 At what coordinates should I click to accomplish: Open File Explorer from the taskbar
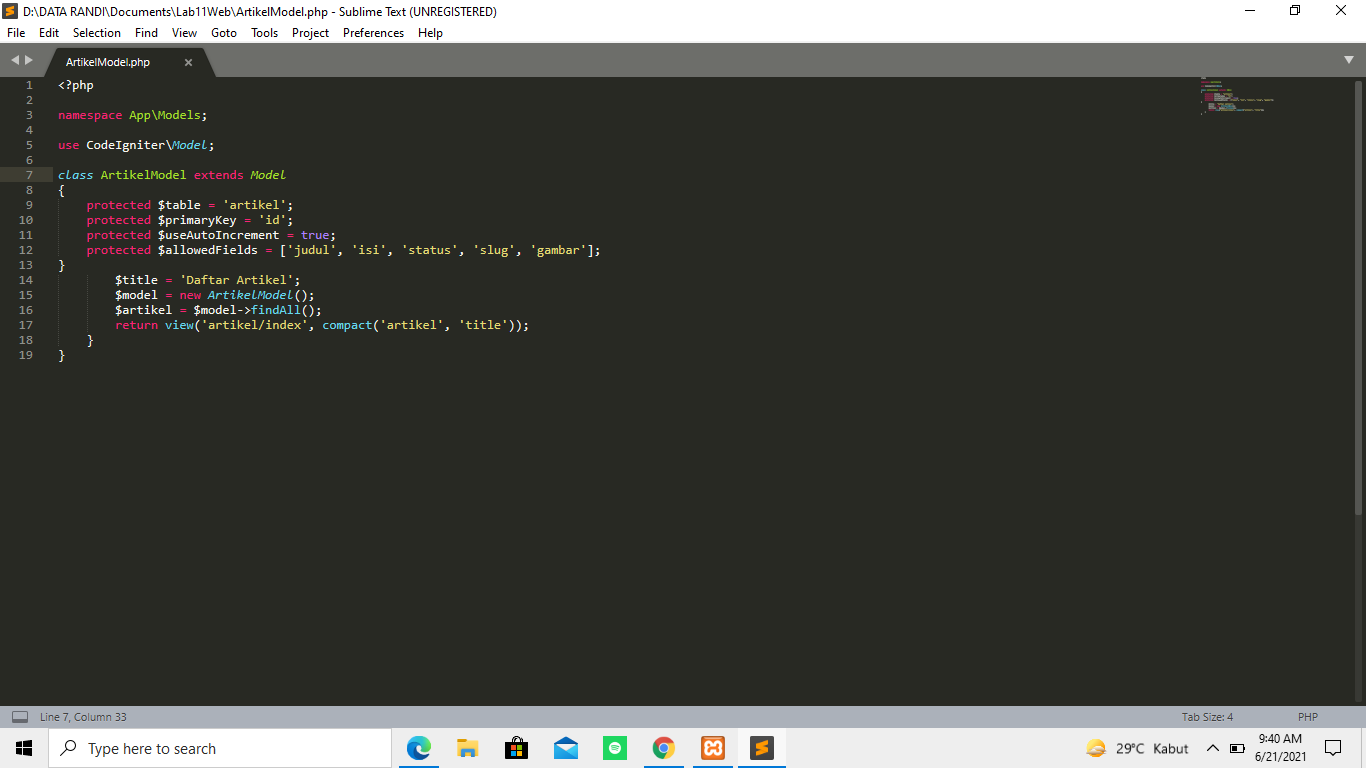[x=467, y=748]
